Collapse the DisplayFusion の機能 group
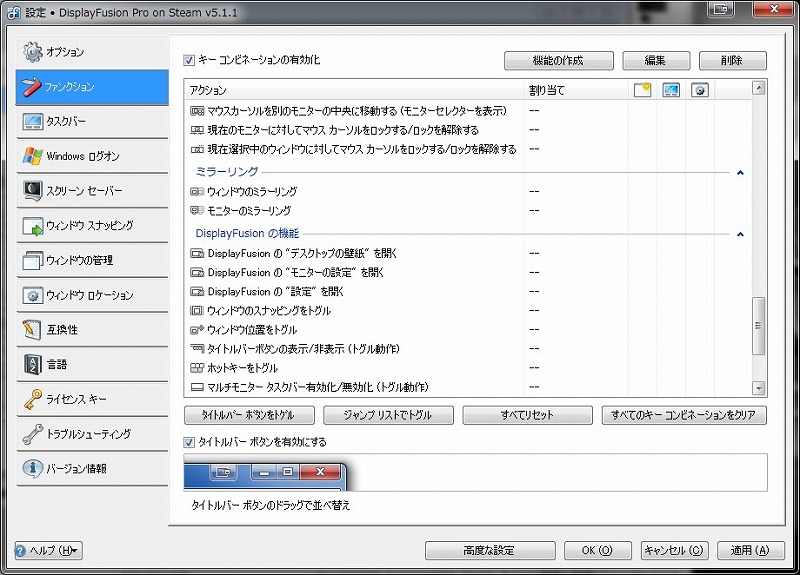 click(x=740, y=235)
